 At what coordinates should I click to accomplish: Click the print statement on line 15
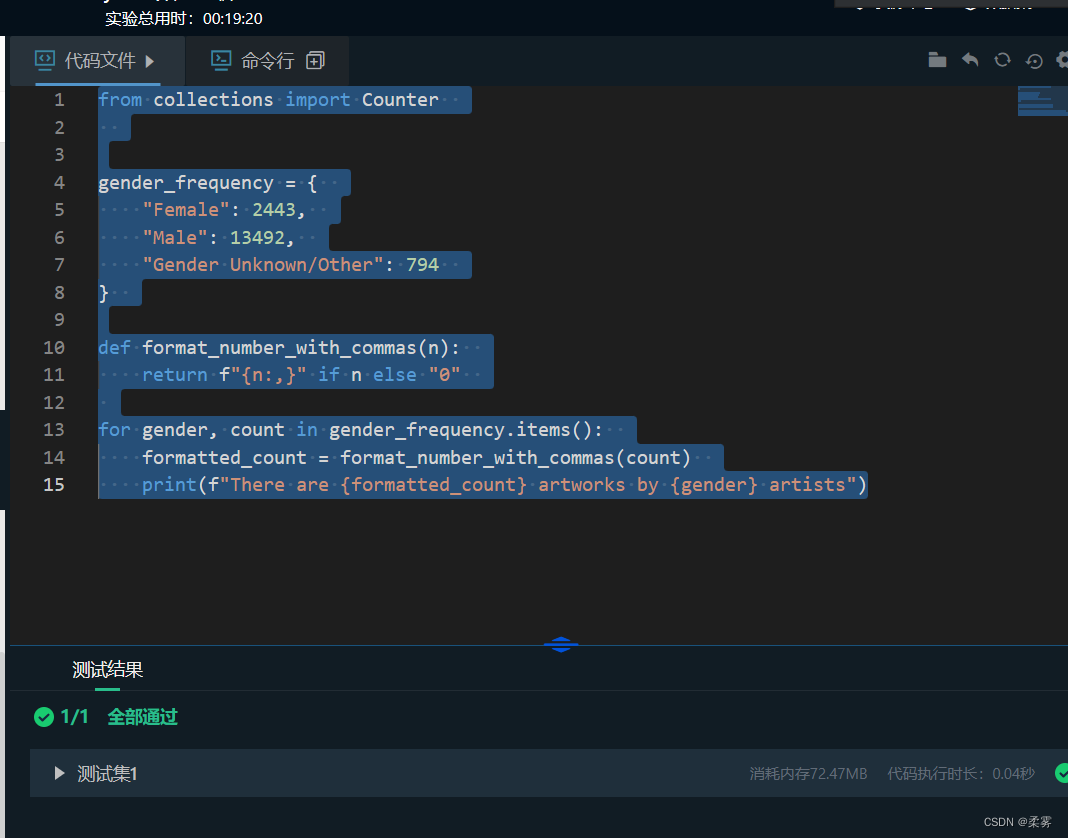504,484
